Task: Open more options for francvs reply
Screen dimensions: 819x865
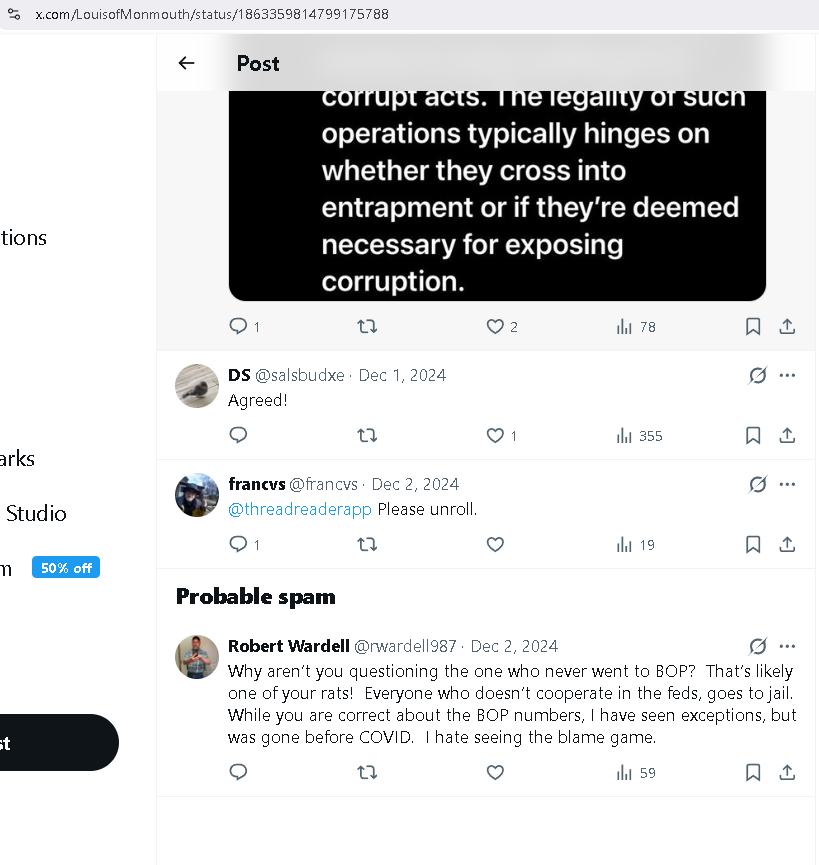Action: [x=787, y=484]
